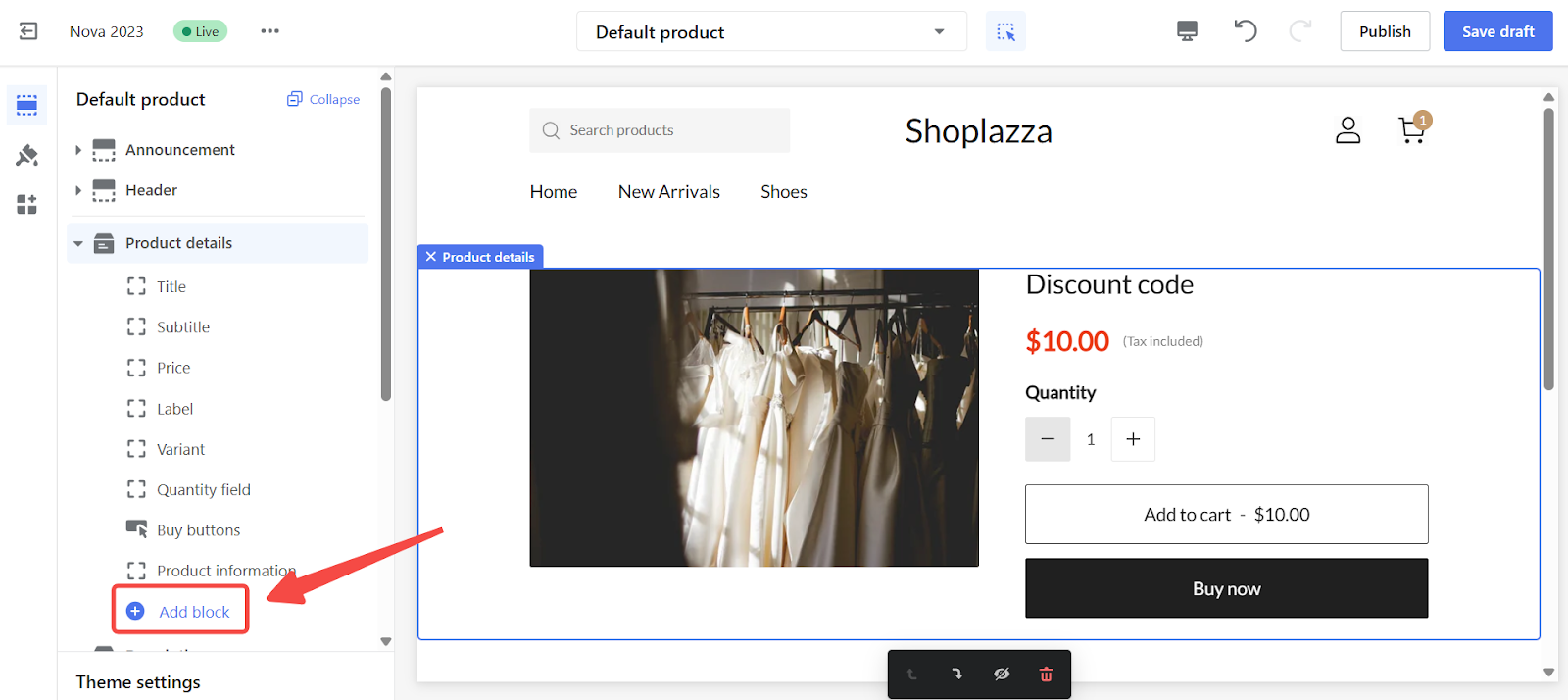Viewport: 1568px width, 700px height.
Task: Click the Announcement section icon
Action: [104, 150]
